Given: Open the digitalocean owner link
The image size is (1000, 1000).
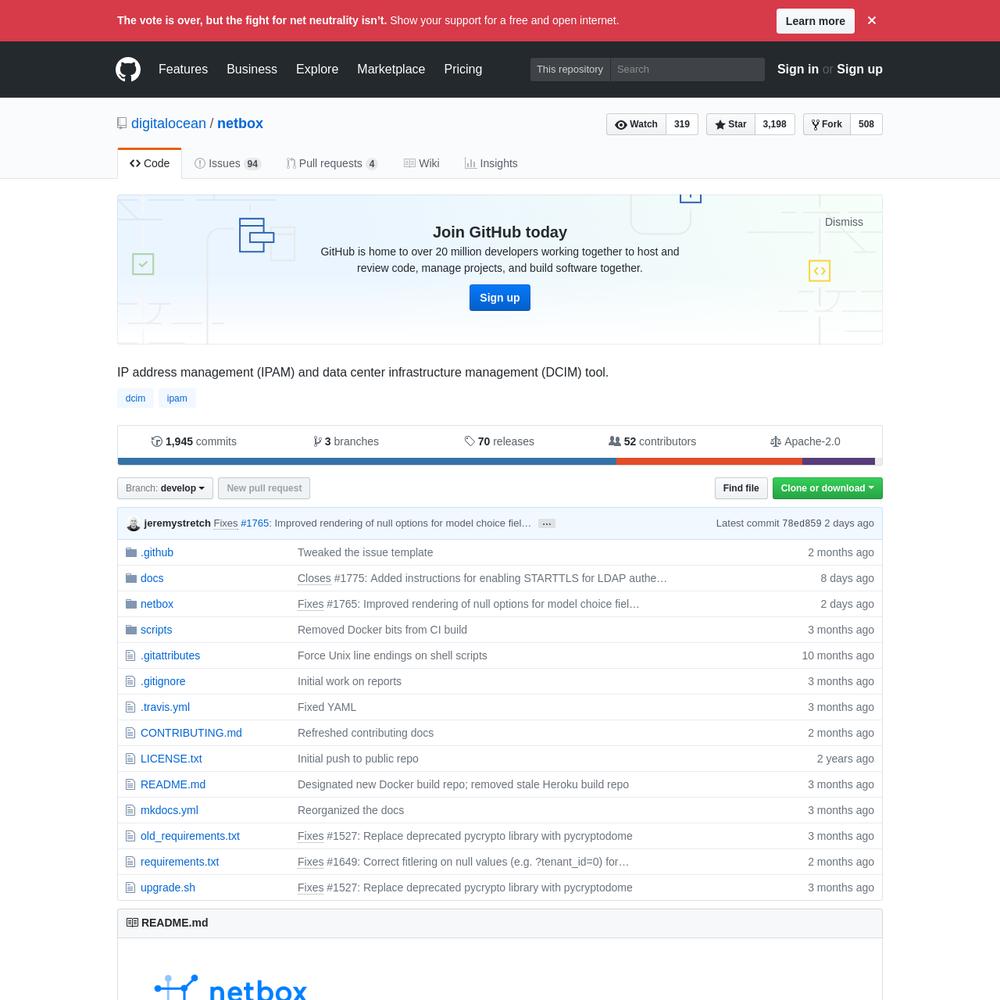Looking at the screenshot, I should click(168, 123).
